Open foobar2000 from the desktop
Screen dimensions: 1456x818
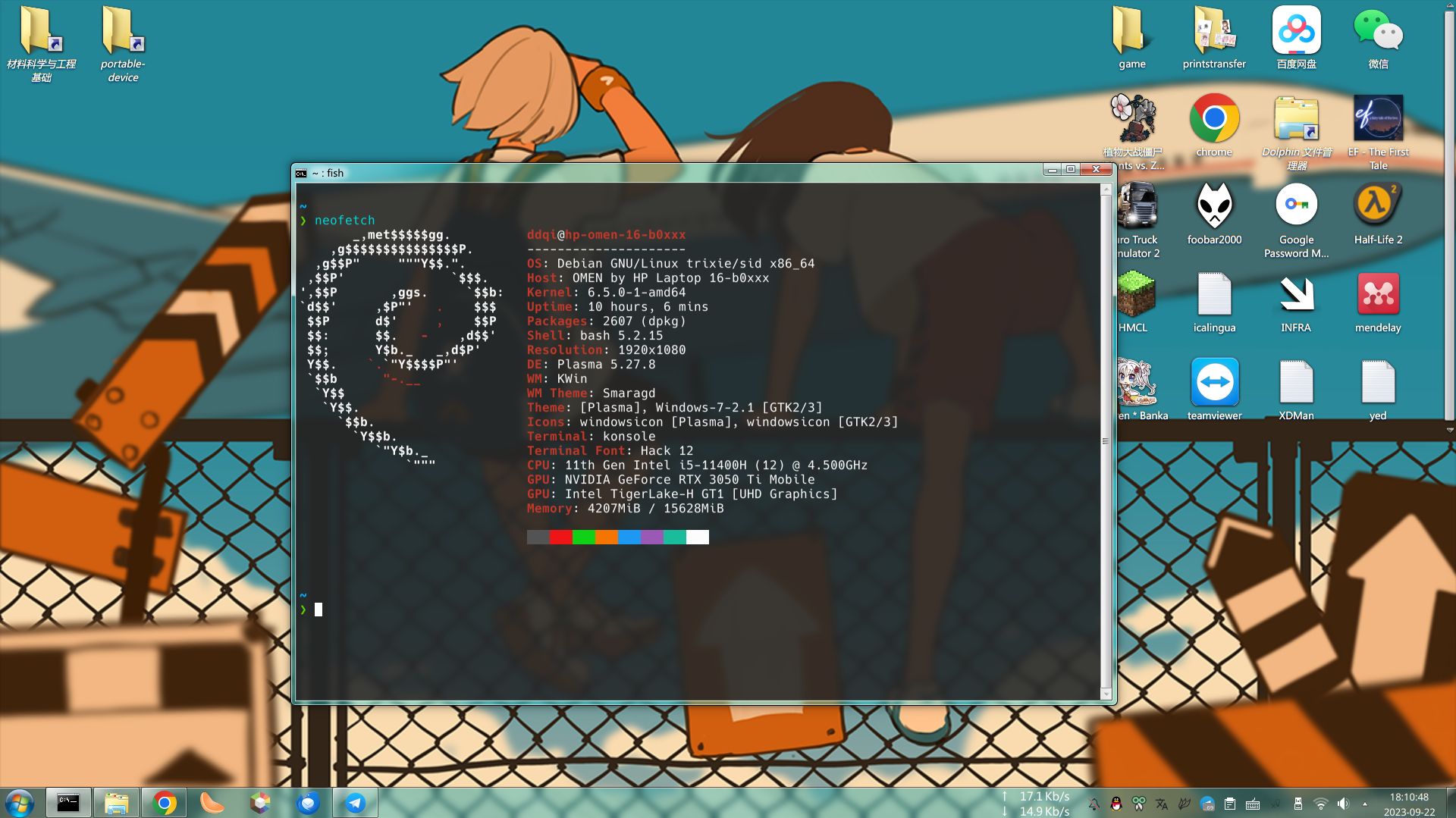(x=1214, y=214)
